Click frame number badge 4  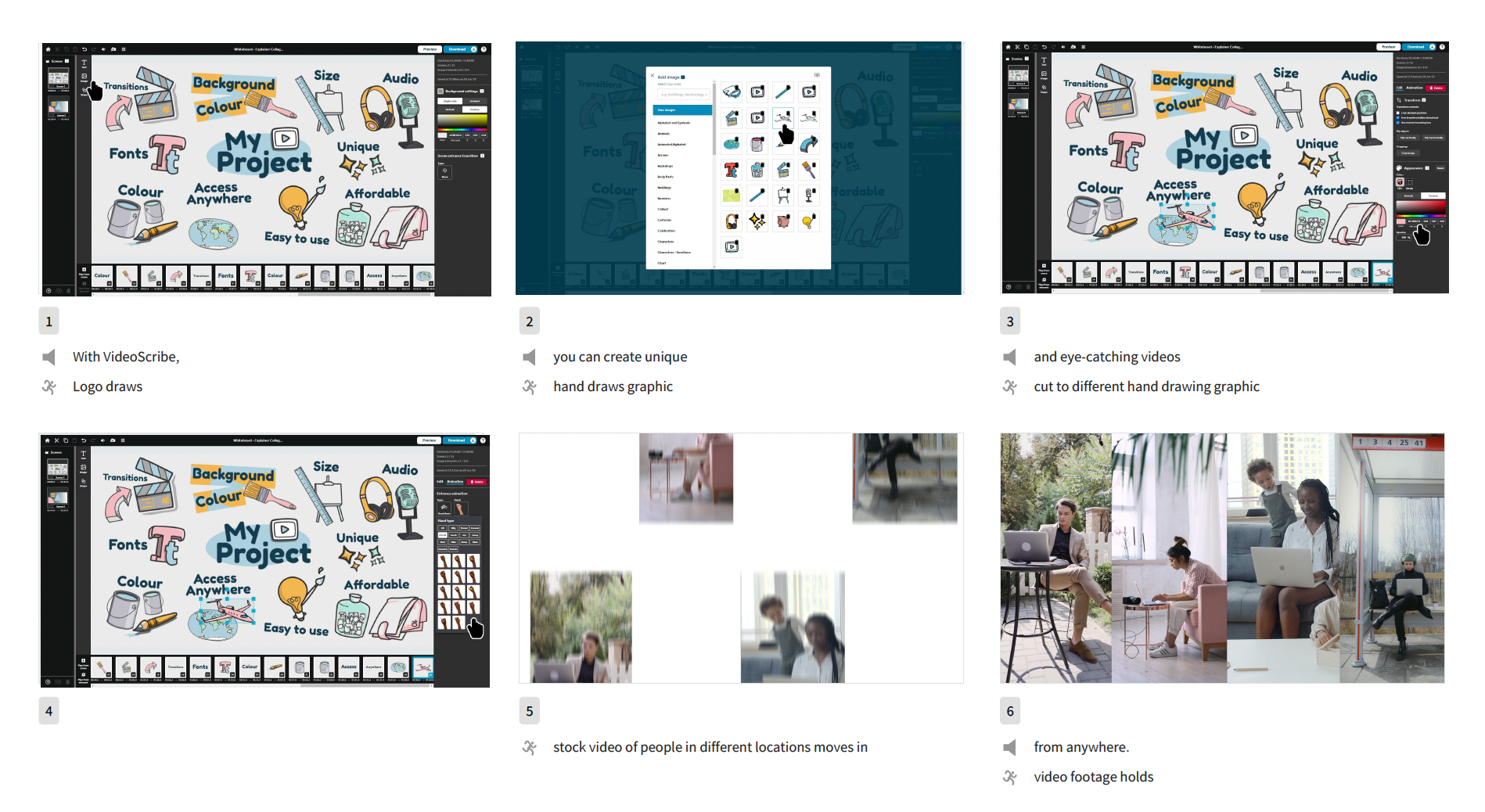pos(49,711)
